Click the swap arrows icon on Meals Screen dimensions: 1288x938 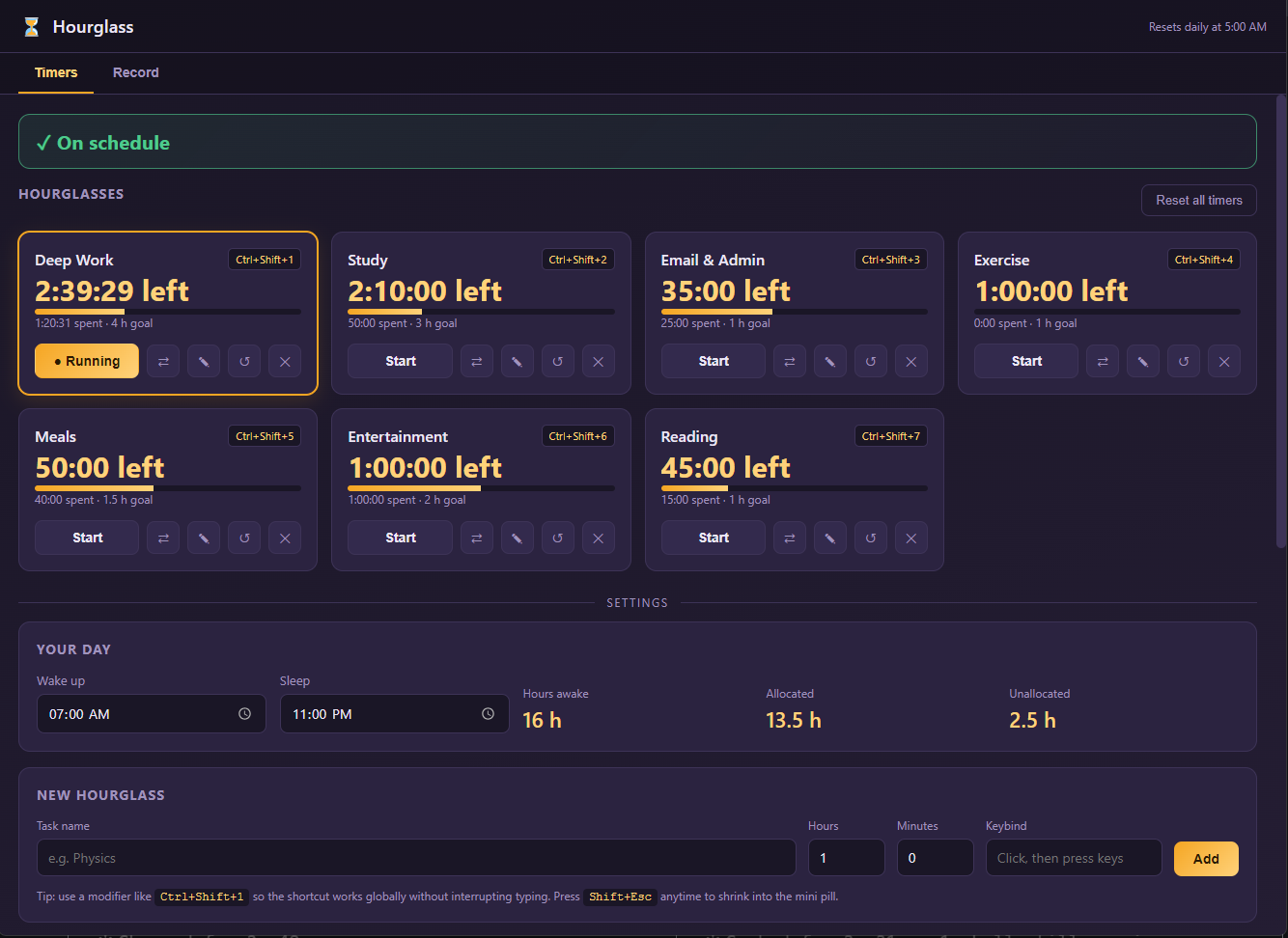tap(163, 538)
